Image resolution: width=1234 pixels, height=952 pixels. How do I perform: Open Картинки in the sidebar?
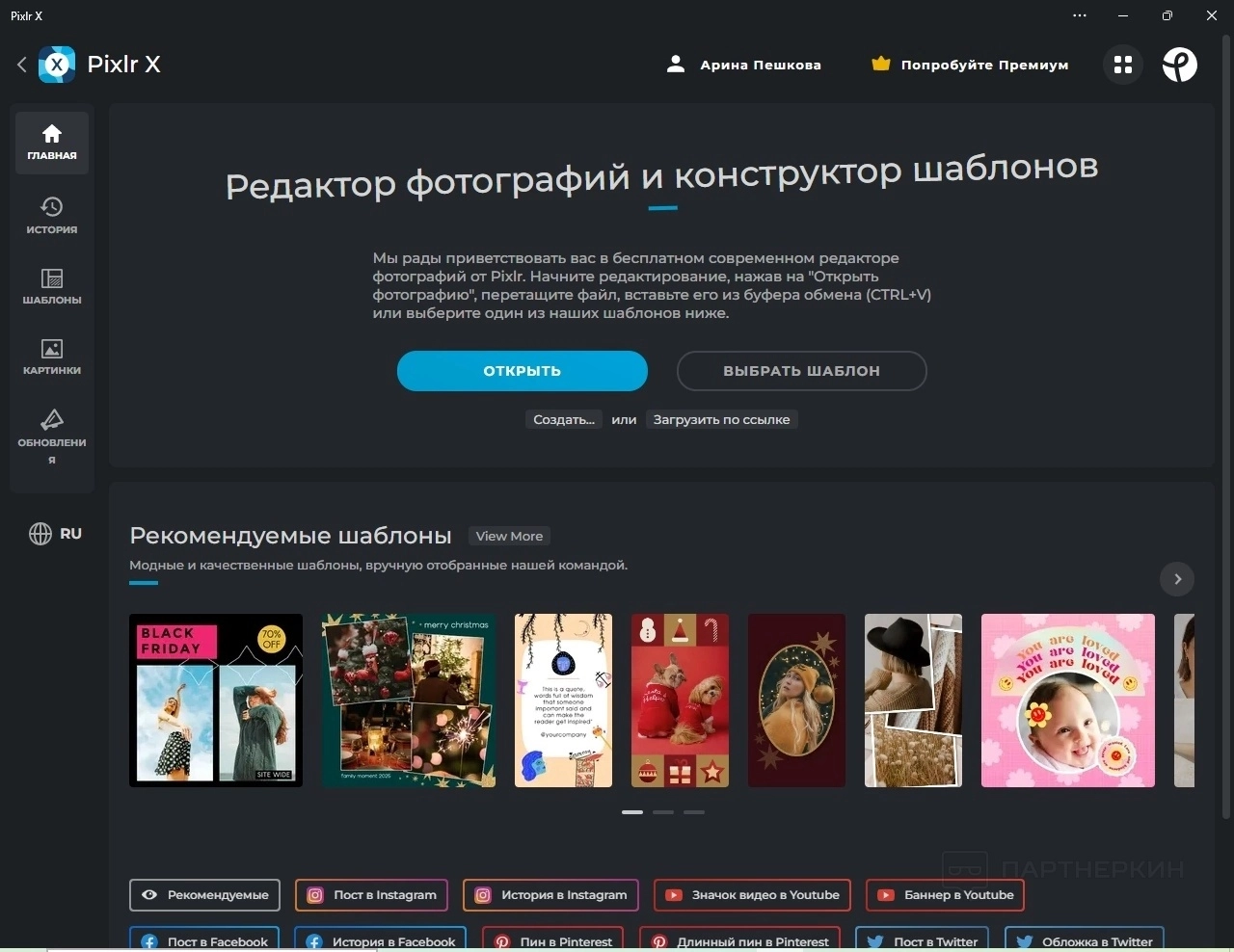[52, 357]
